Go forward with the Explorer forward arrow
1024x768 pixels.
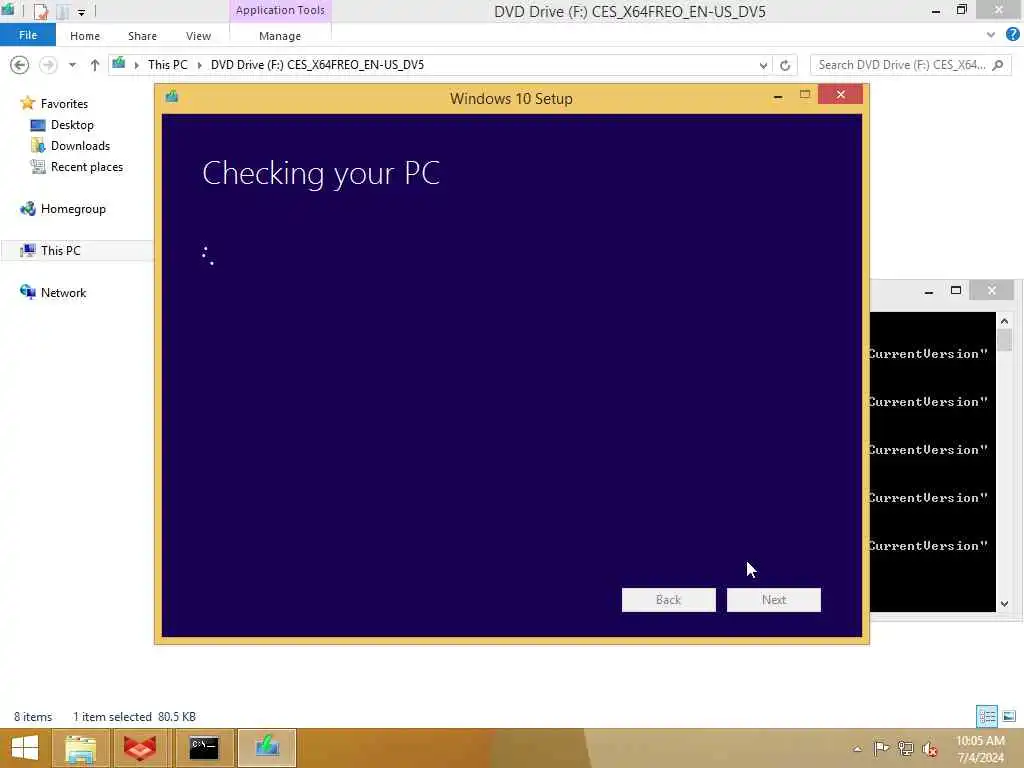tap(48, 65)
